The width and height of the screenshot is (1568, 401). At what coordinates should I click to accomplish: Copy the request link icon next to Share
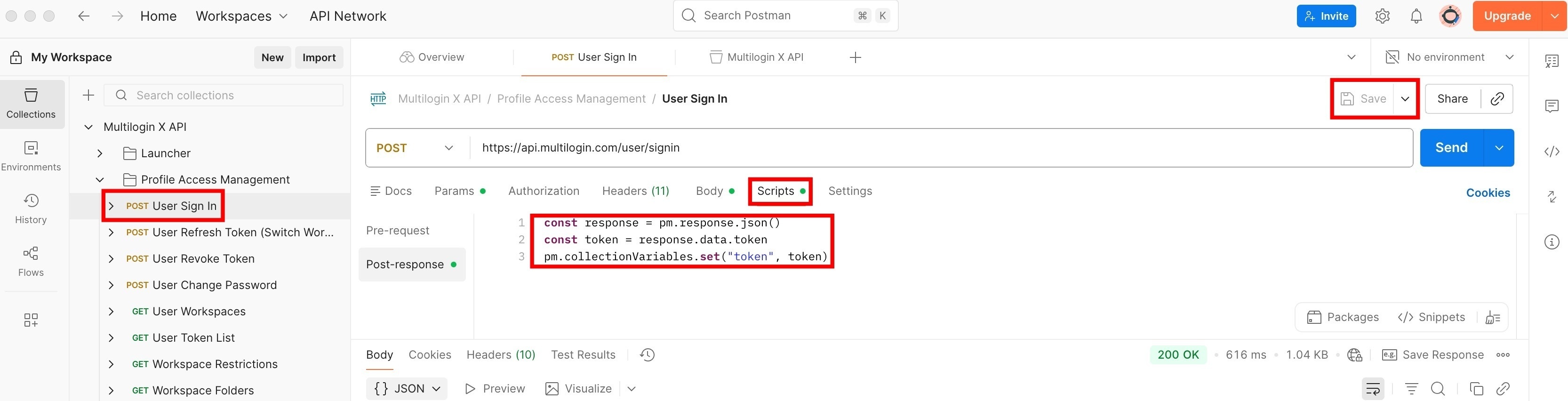click(1497, 98)
